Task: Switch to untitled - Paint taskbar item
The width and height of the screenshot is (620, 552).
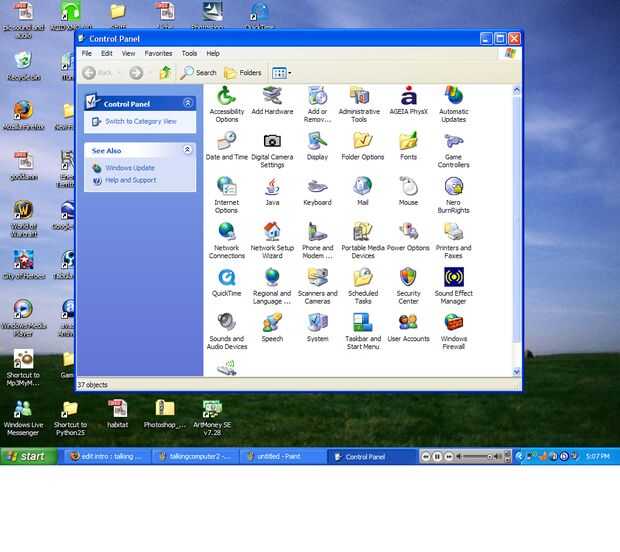Action: click(281, 457)
